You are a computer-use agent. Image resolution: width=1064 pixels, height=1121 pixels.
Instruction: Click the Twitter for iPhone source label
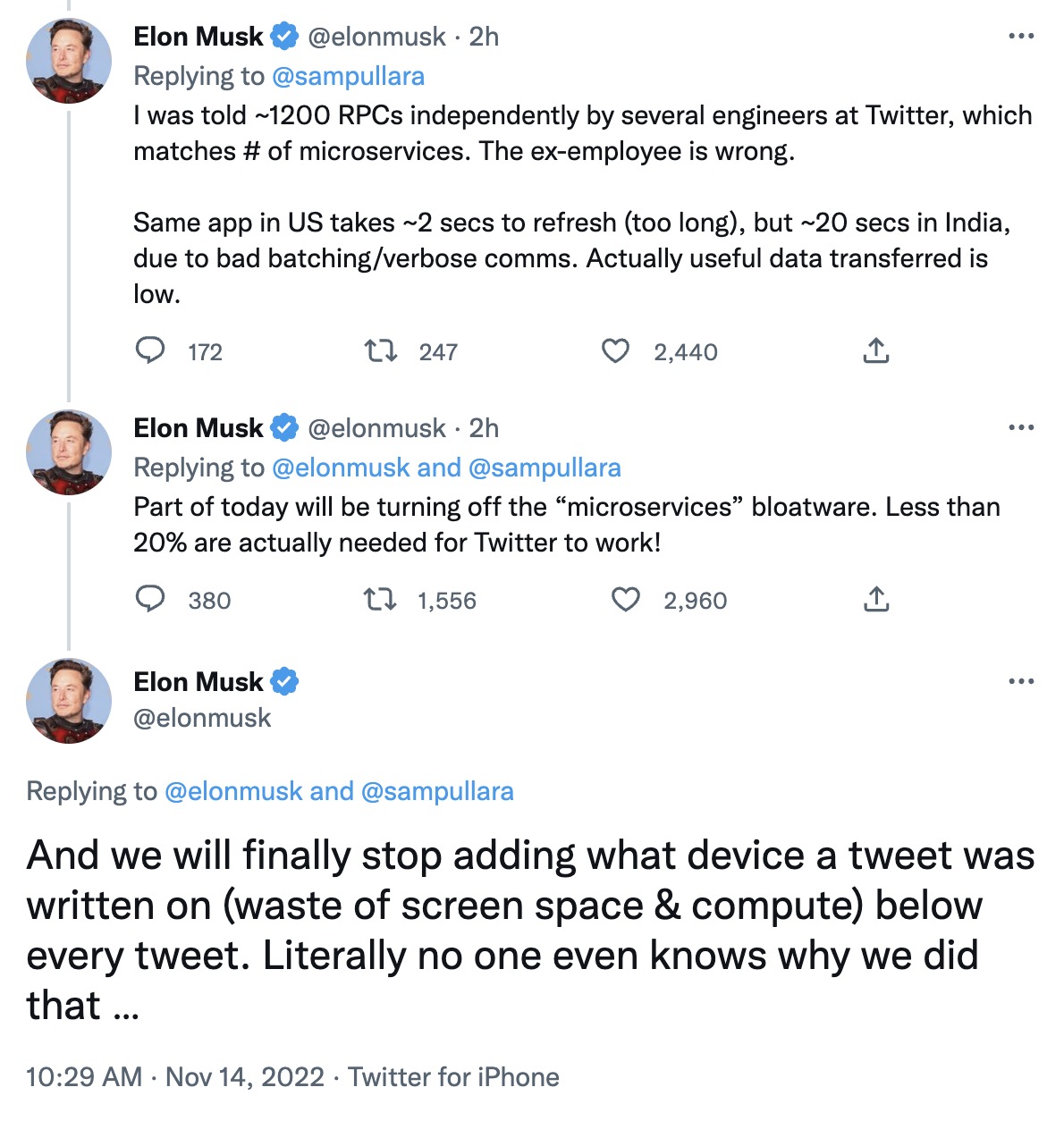pos(453,1077)
